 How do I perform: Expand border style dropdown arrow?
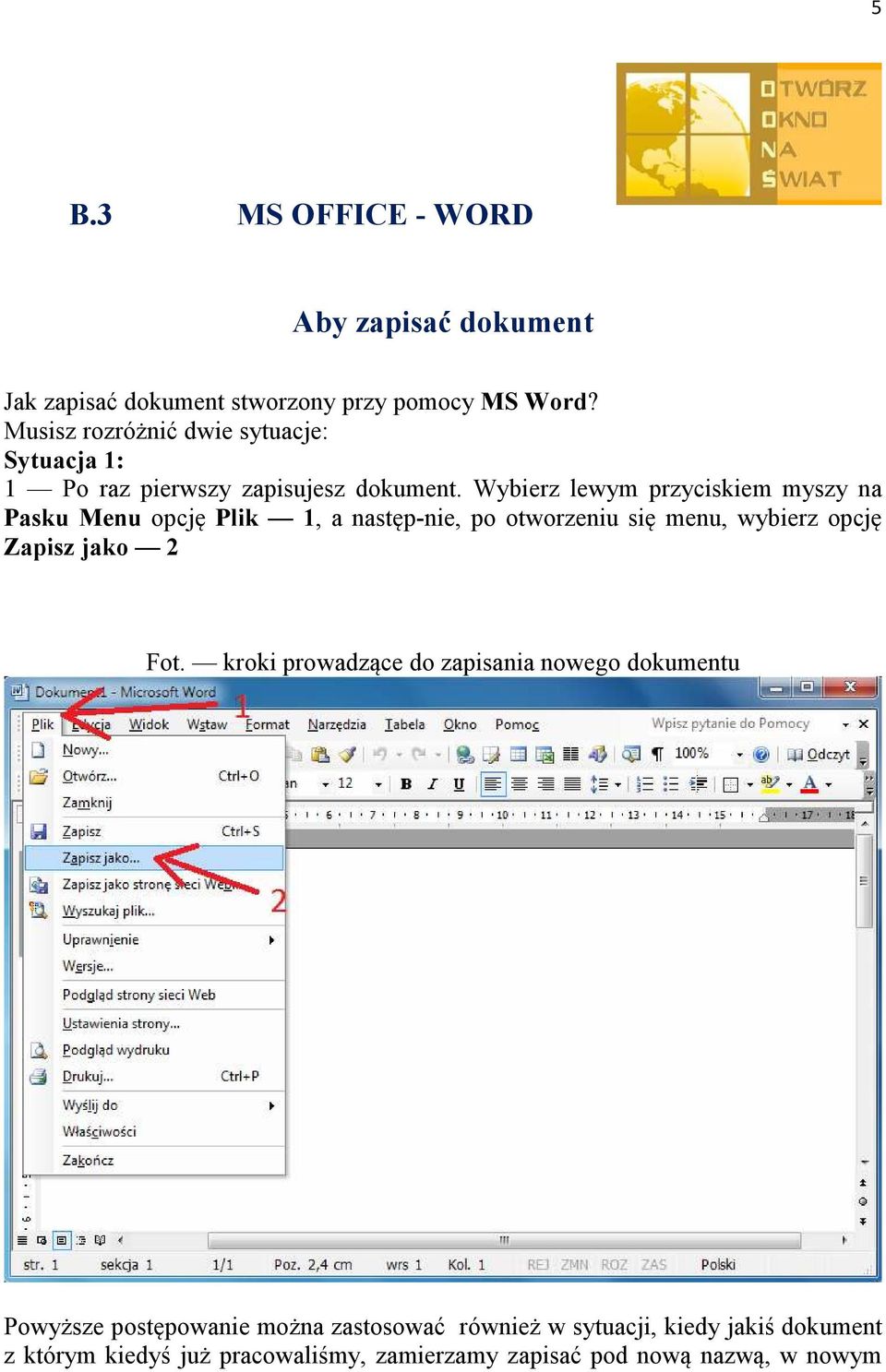click(749, 785)
